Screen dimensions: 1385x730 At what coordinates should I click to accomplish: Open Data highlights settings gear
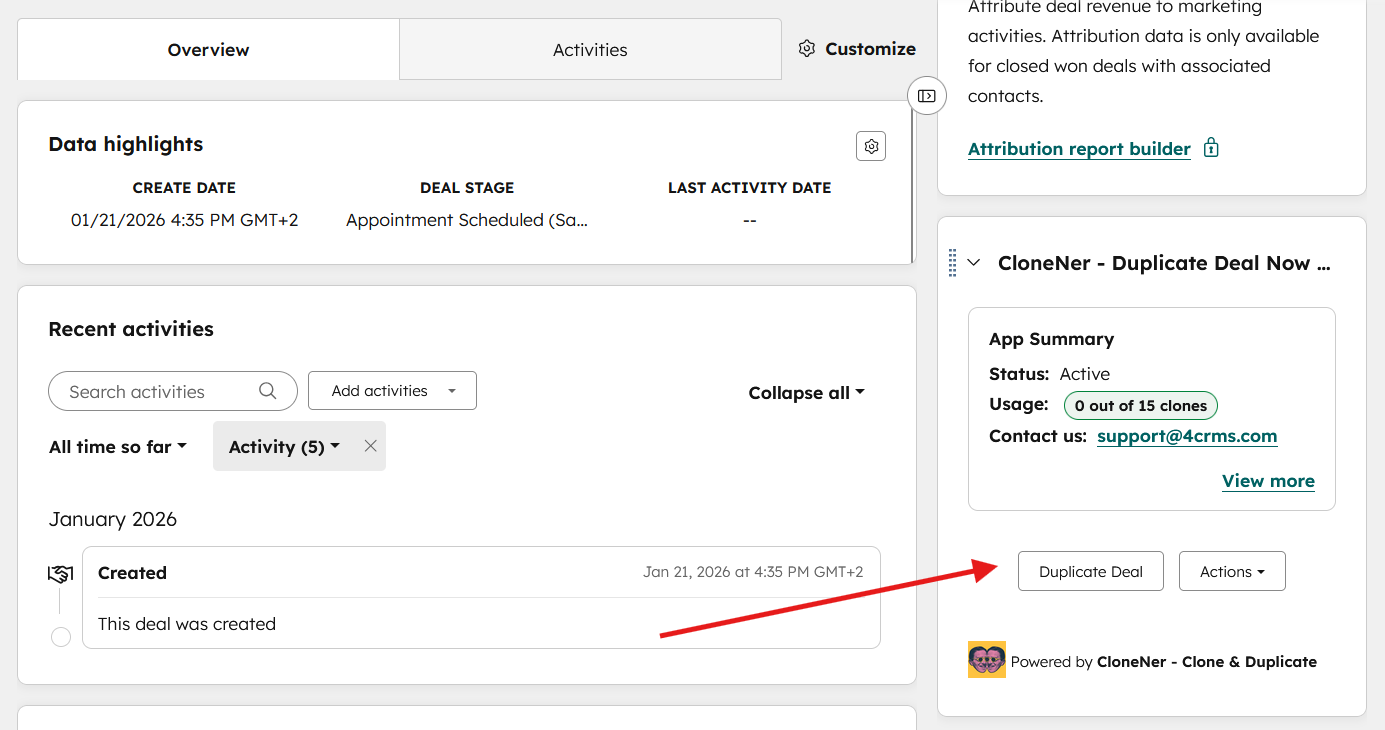(871, 146)
